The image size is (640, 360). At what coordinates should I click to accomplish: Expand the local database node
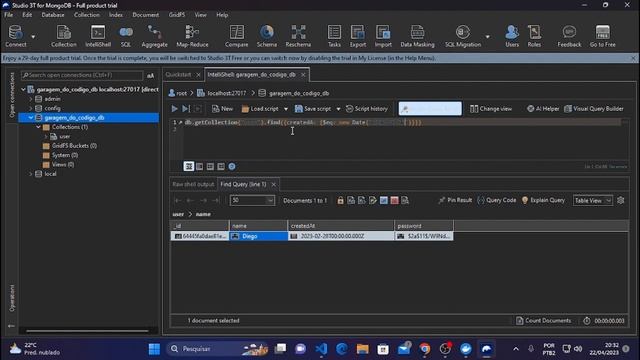[31, 174]
